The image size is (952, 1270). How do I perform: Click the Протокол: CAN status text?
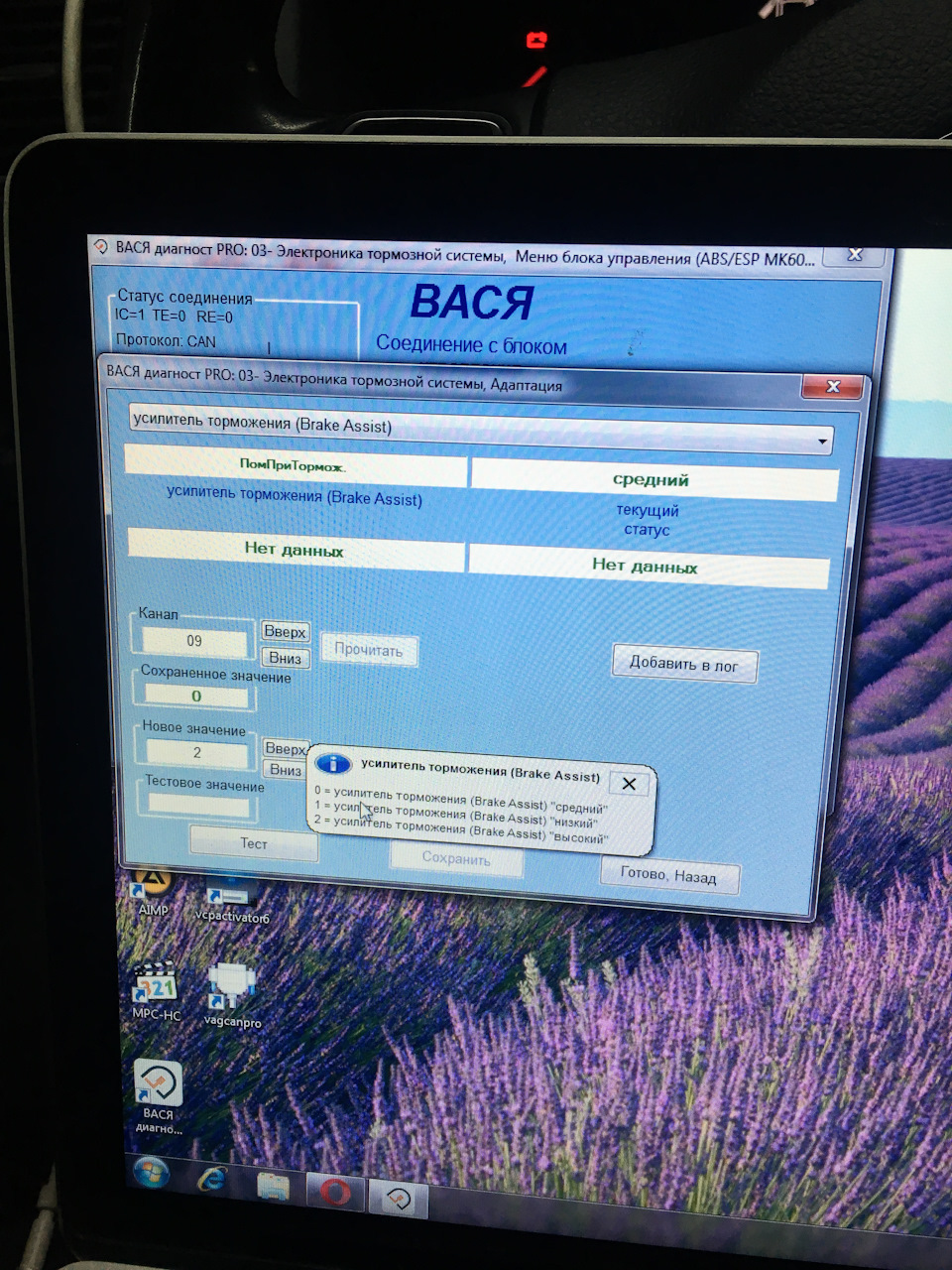[166, 340]
